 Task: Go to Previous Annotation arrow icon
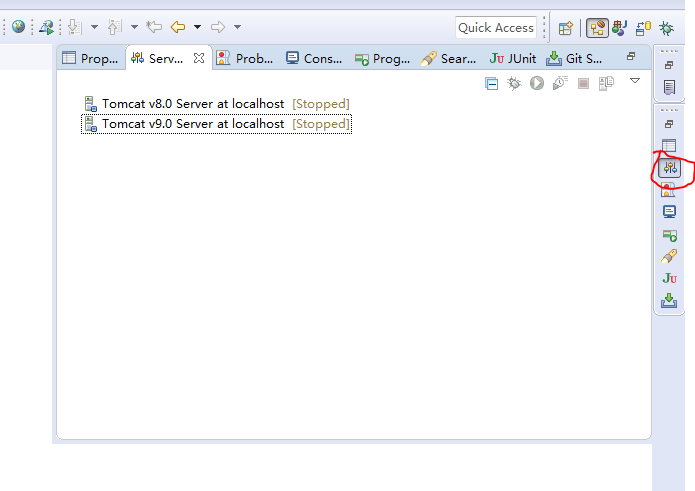(x=114, y=27)
